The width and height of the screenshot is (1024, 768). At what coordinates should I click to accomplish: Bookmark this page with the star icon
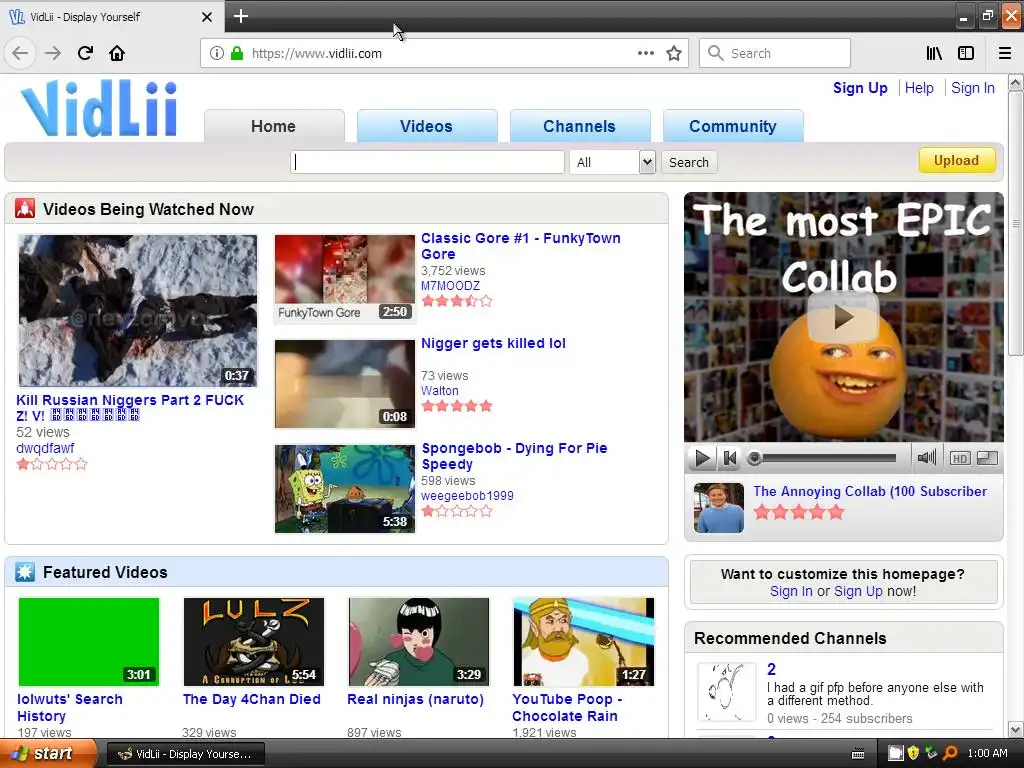coord(674,53)
